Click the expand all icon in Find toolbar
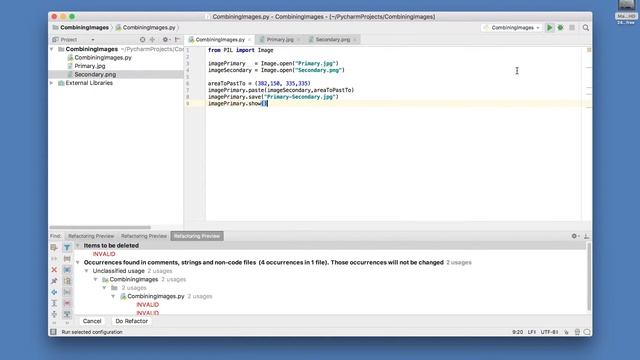This screenshot has height=360, width=640. [54, 303]
